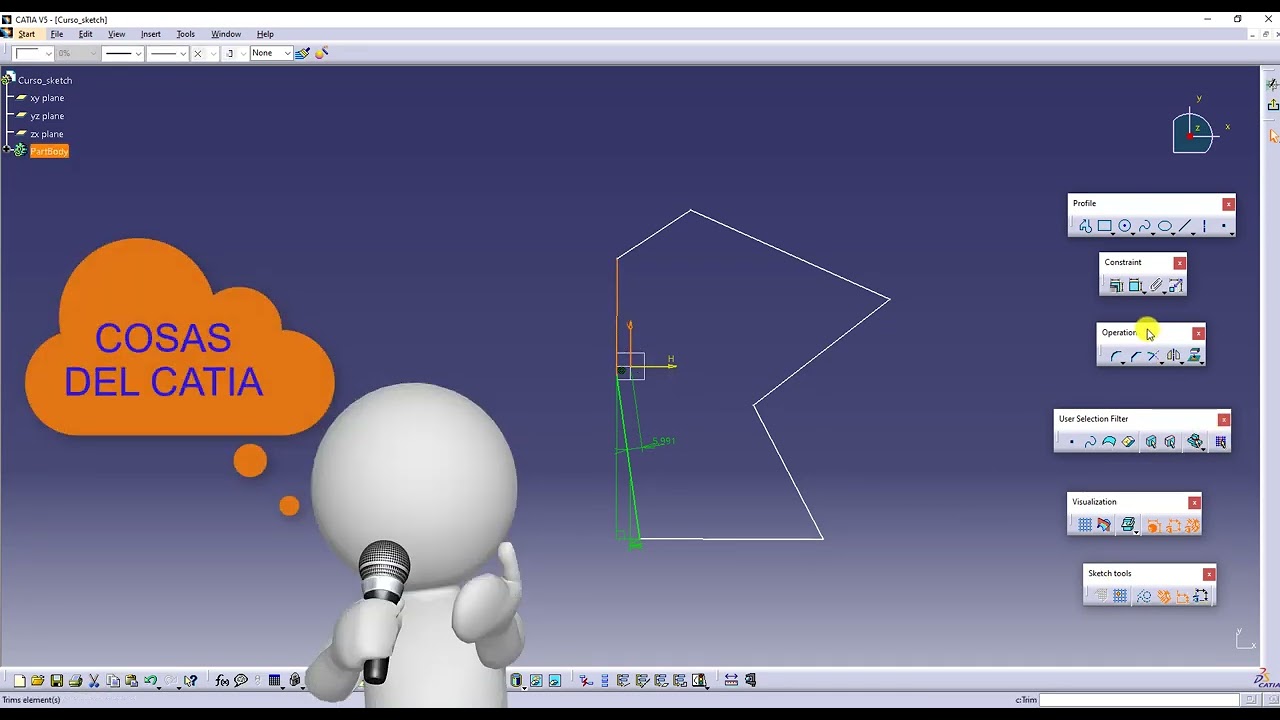Click the Cut scissors icon
The height and width of the screenshot is (720, 1280).
click(x=94, y=681)
